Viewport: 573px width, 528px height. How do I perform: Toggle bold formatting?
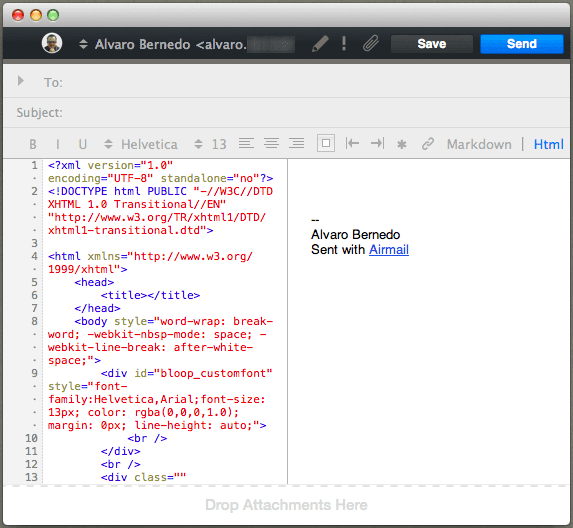tap(33, 144)
